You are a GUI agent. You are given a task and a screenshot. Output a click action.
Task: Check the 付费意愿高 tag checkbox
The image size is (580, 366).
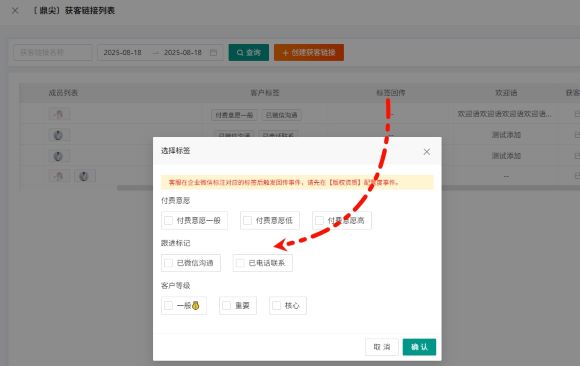[319, 221]
